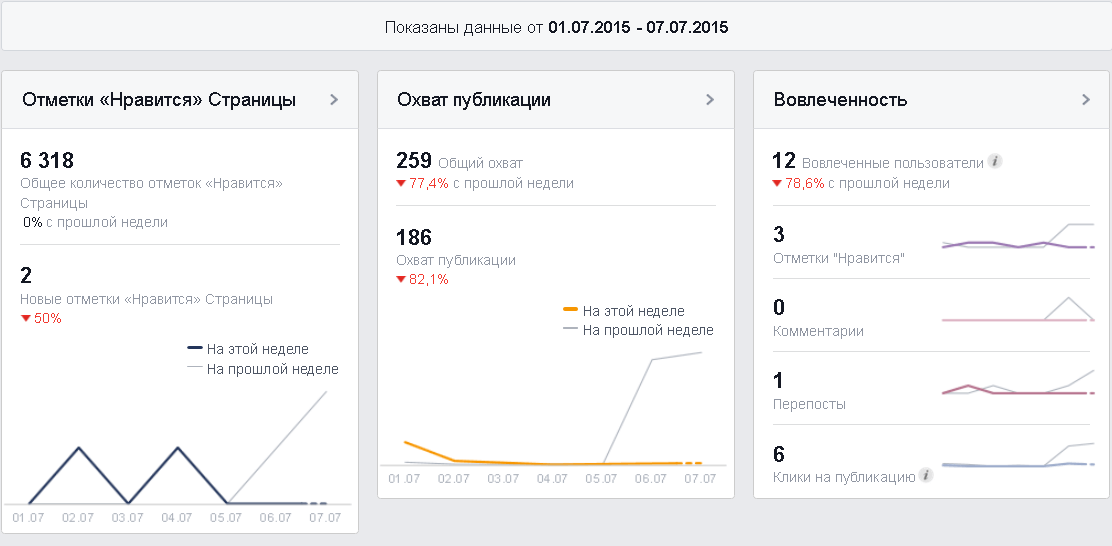Click the 04.07 peak in likes chart

[177, 448]
